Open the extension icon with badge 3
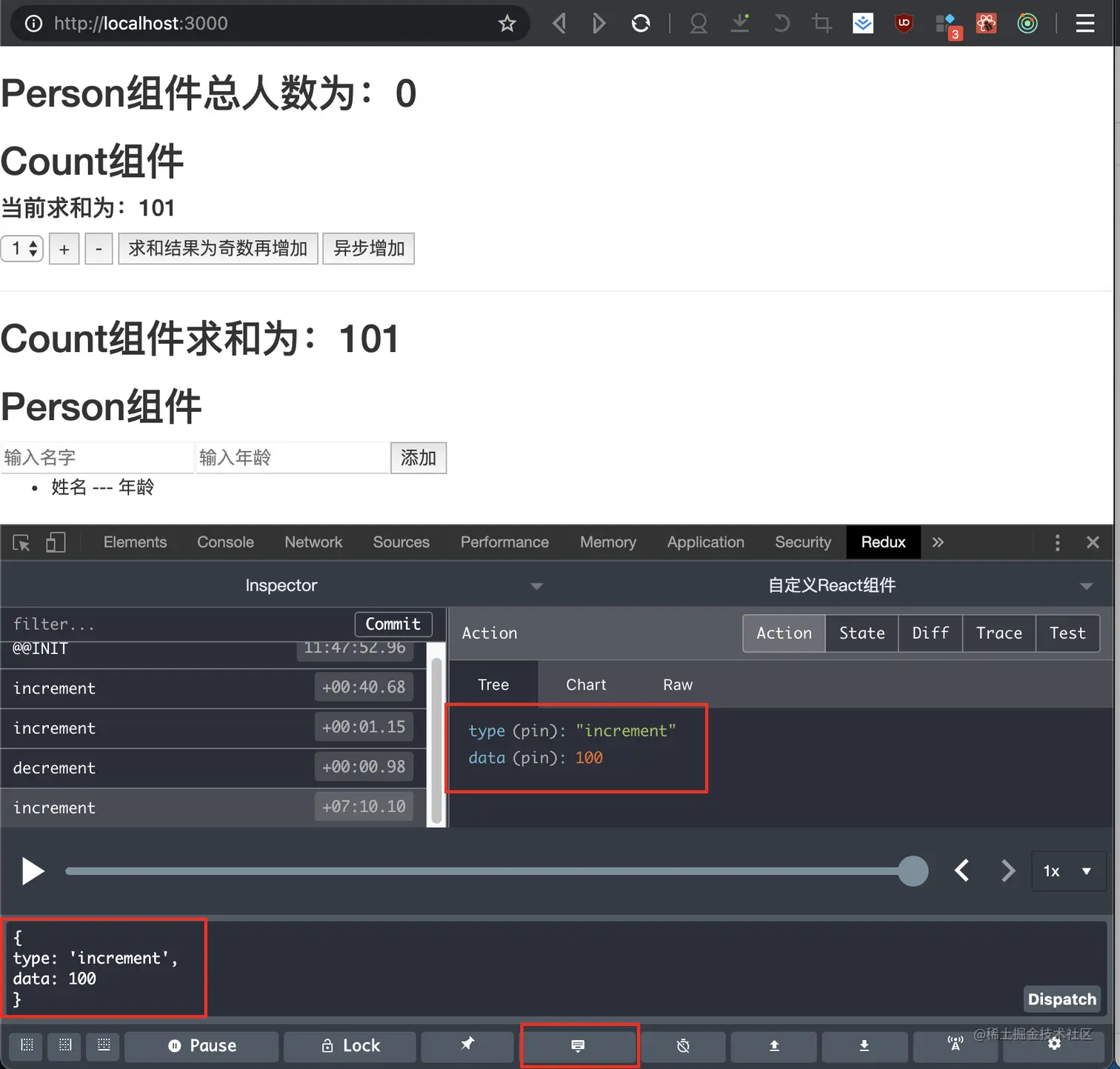 (947, 25)
